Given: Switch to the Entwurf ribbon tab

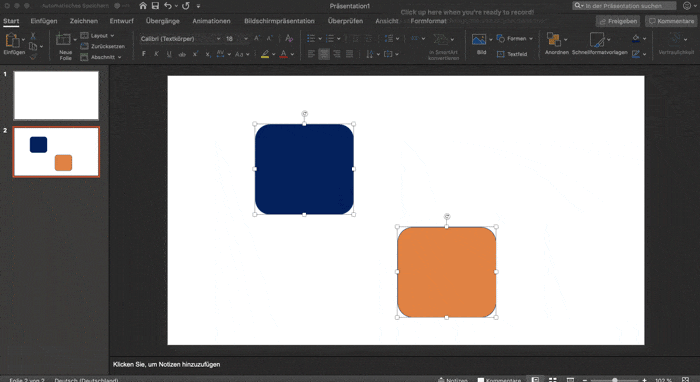Looking at the screenshot, I should click(121, 21).
